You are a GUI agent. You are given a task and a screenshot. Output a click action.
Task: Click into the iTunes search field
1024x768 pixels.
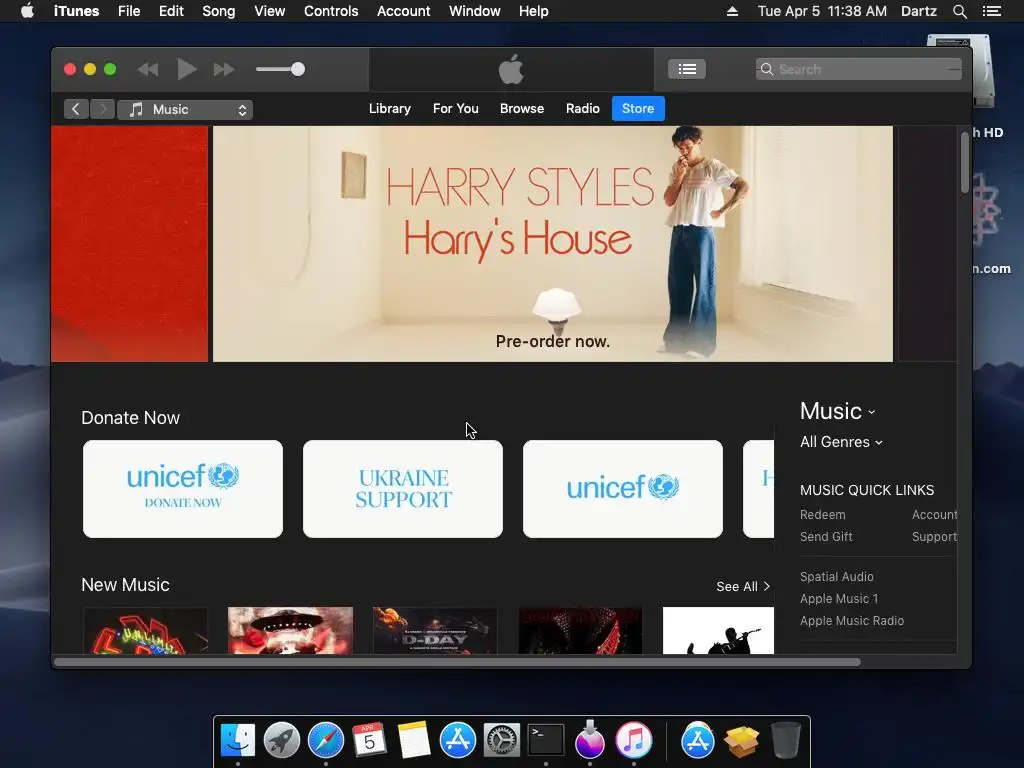(858, 69)
